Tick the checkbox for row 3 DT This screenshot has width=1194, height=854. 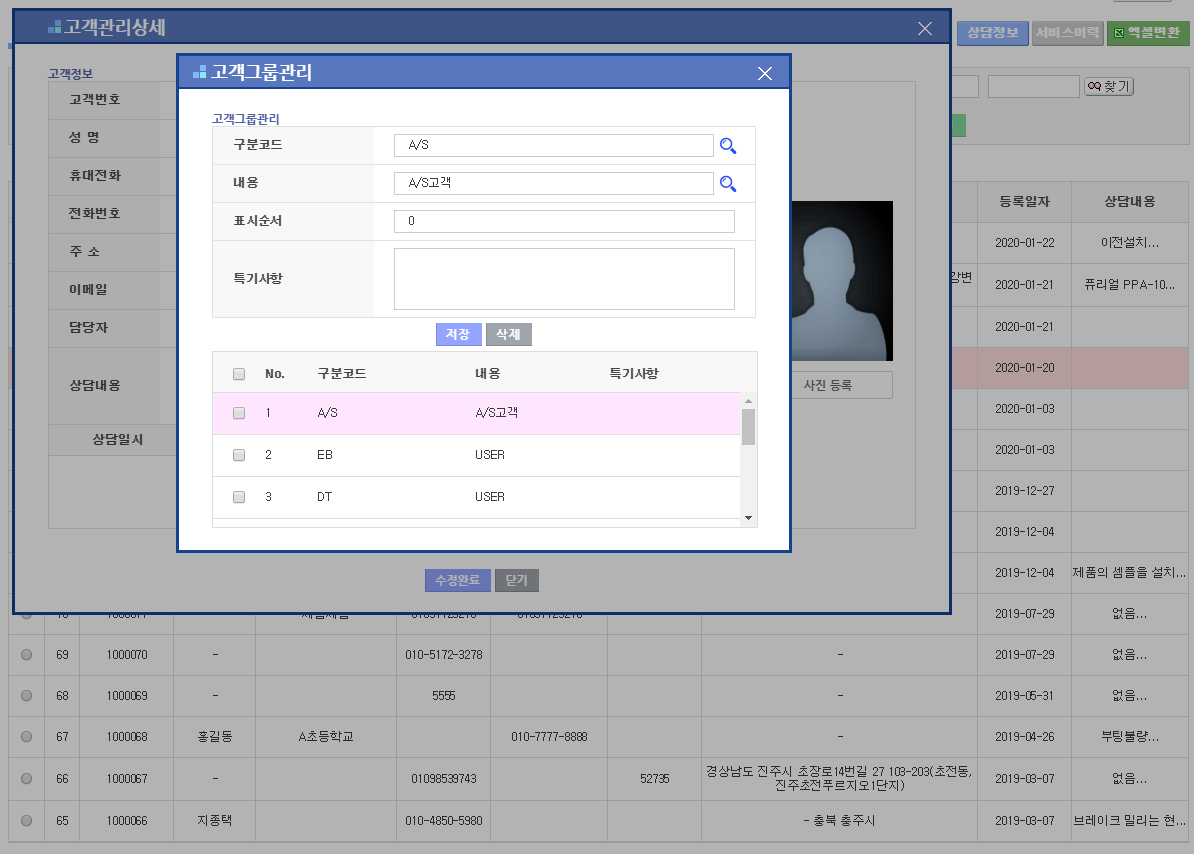[239, 497]
